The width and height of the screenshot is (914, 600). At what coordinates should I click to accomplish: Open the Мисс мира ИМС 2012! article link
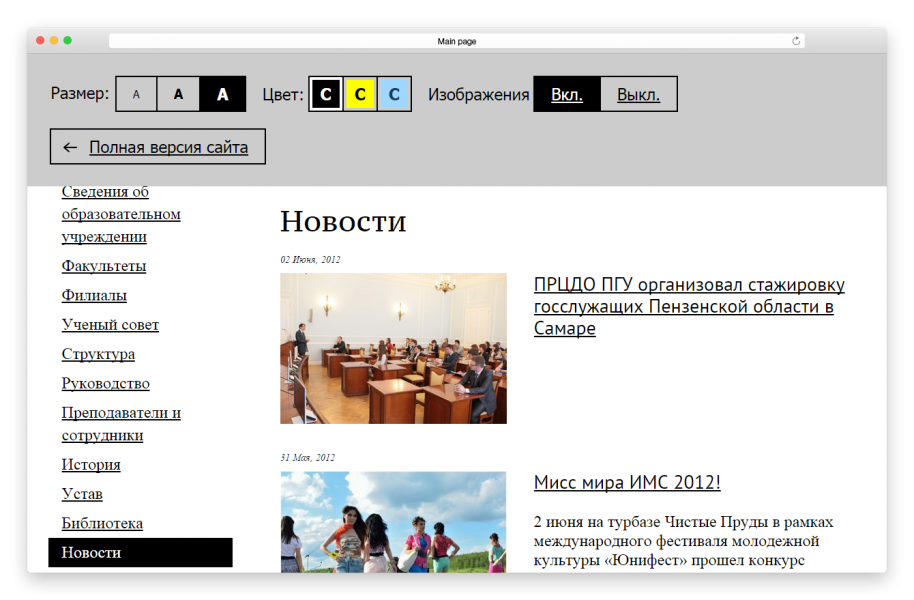(627, 482)
